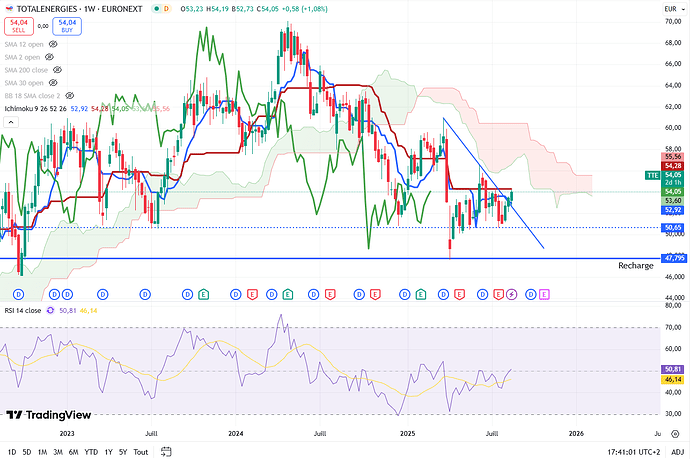The image size is (690, 459).
Task: Click the 0,00 spread value
Action: coord(43,26)
